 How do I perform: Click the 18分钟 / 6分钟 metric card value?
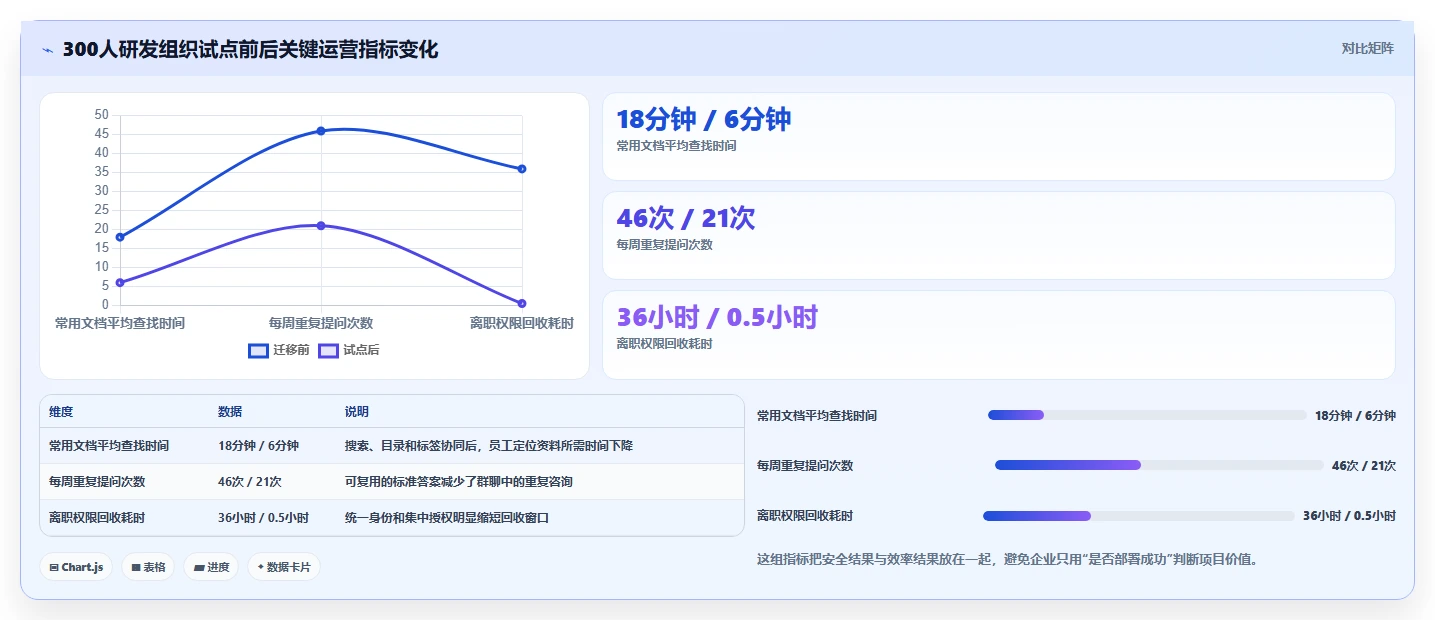(704, 120)
